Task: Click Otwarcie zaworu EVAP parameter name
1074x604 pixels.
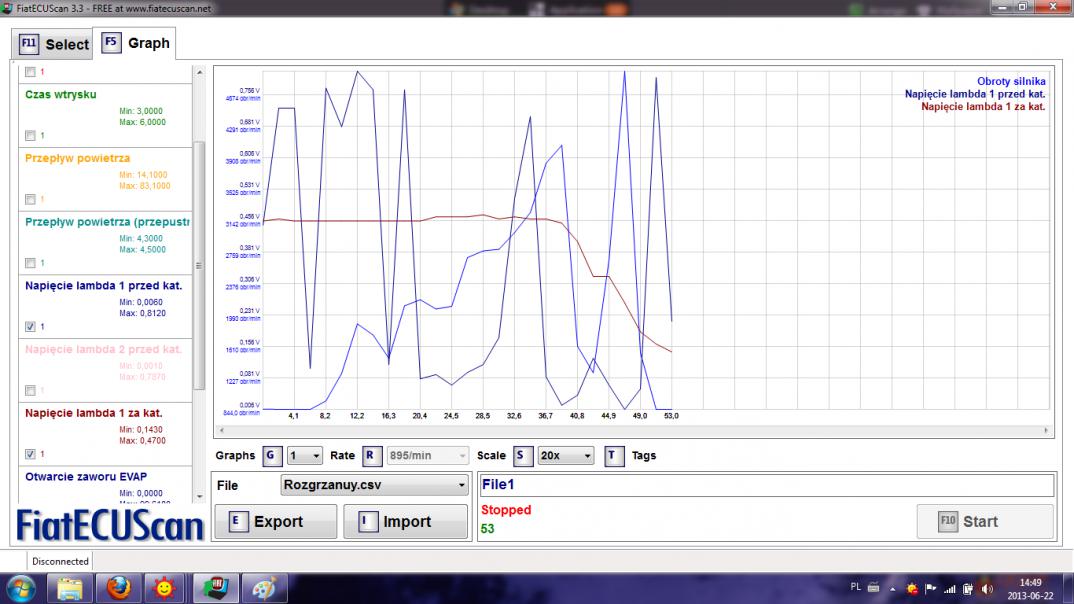Action: (x=86, y=477)
